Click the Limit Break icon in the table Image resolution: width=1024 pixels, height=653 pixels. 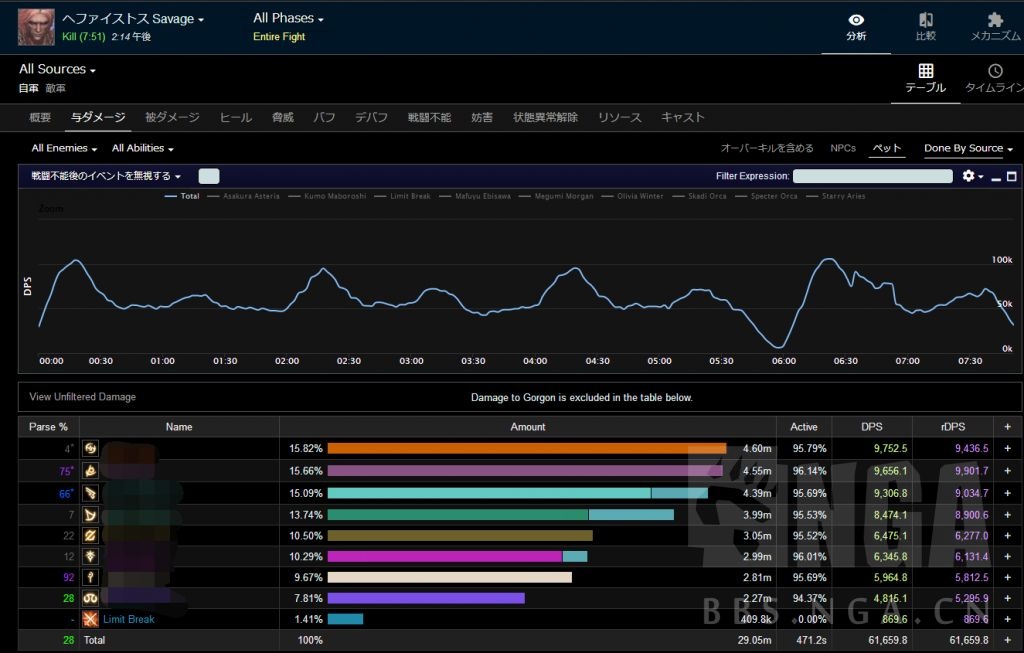click(90, 619)
